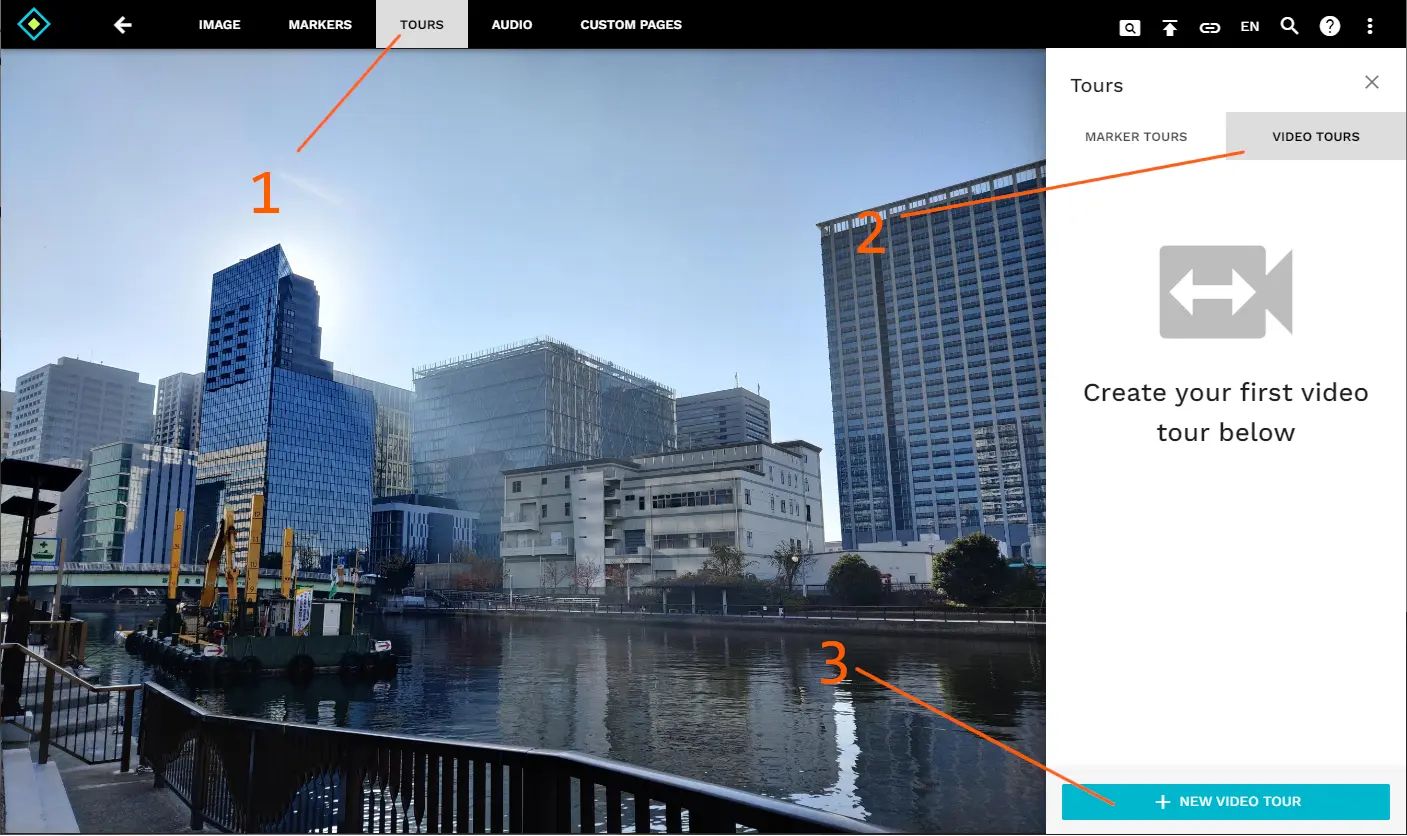Open help via the question mark icon

1329,26
